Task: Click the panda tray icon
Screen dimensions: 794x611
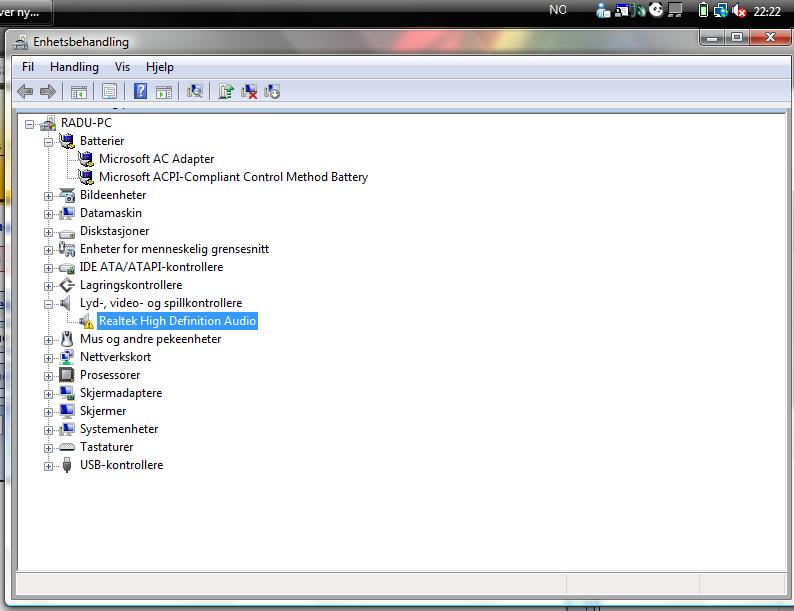Action: 656,10
